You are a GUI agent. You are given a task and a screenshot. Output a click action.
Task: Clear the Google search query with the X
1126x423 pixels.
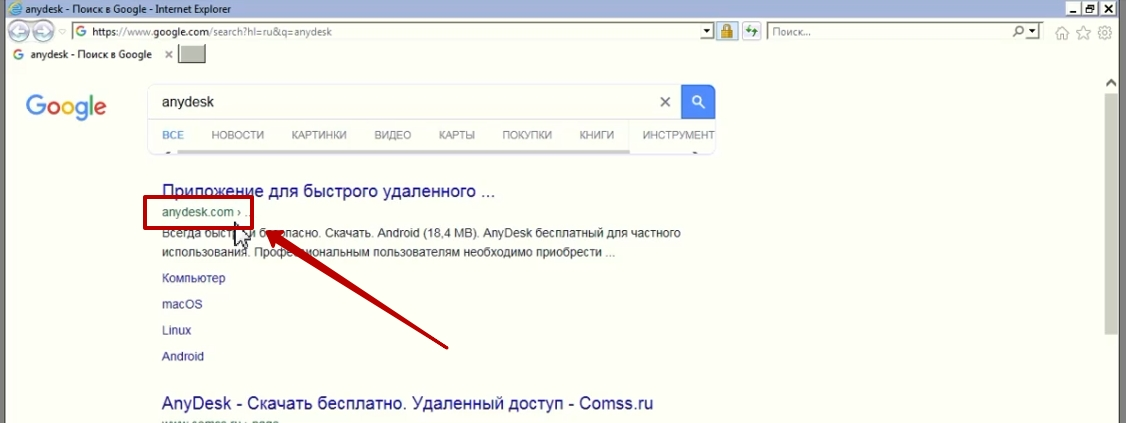[665, 102]
